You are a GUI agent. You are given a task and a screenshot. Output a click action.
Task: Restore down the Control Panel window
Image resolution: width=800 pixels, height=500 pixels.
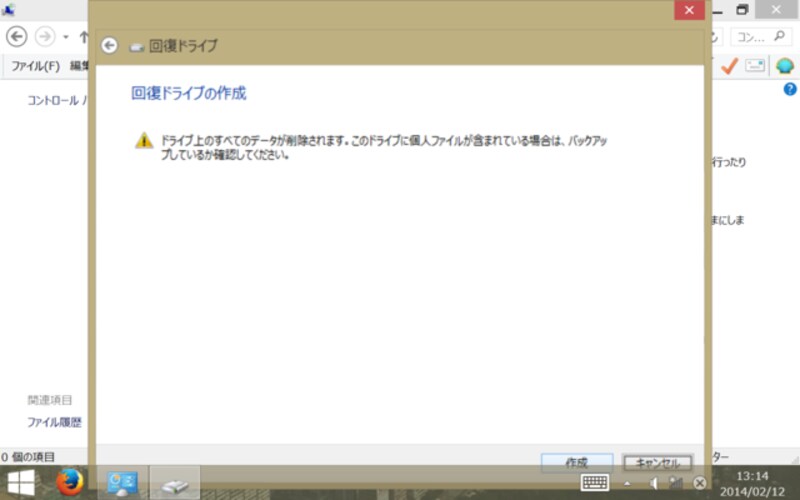[742, 10]
